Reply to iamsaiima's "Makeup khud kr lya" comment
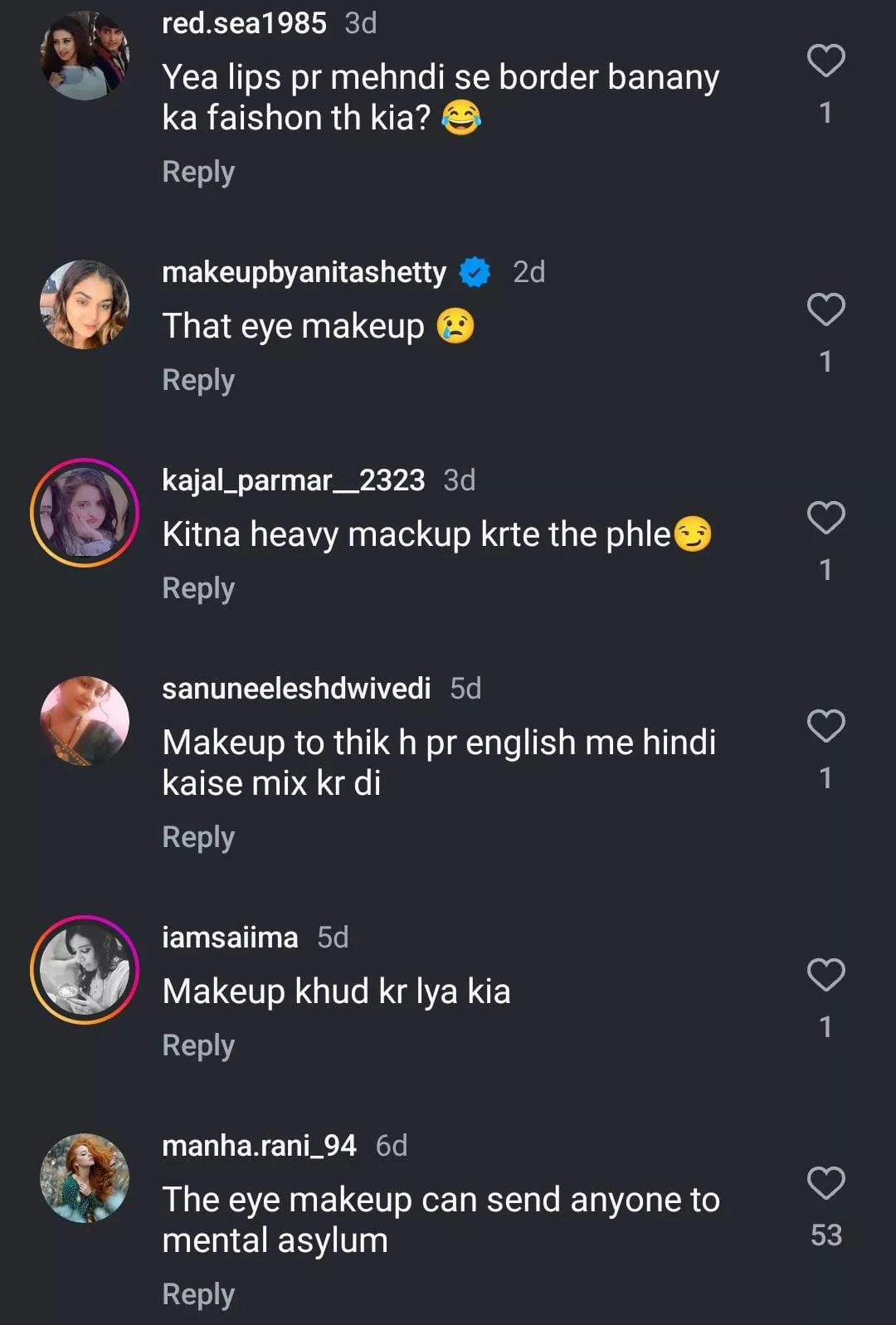This screenshot has width=896, height=1325. [x=198, y=1045]
